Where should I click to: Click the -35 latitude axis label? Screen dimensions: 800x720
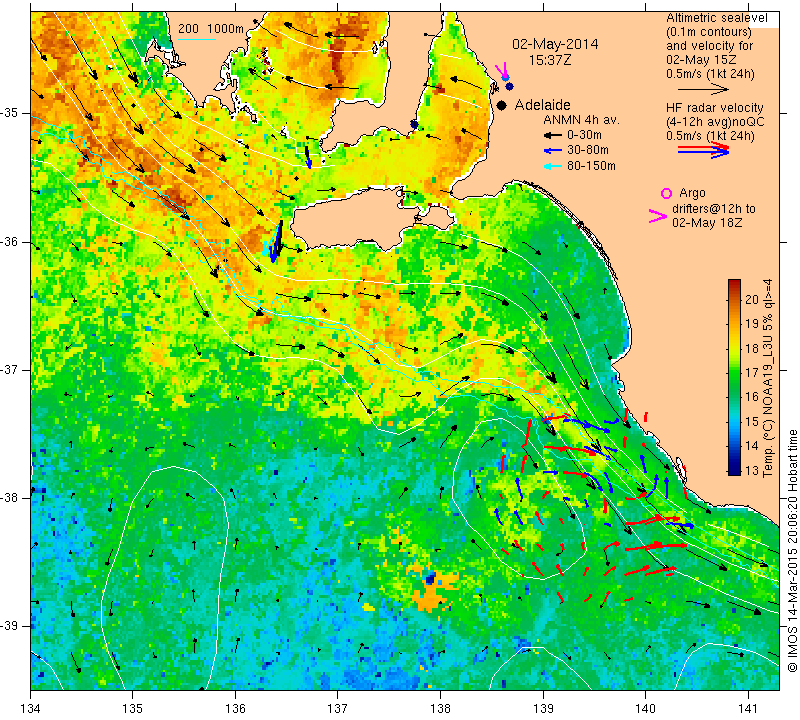9,112
